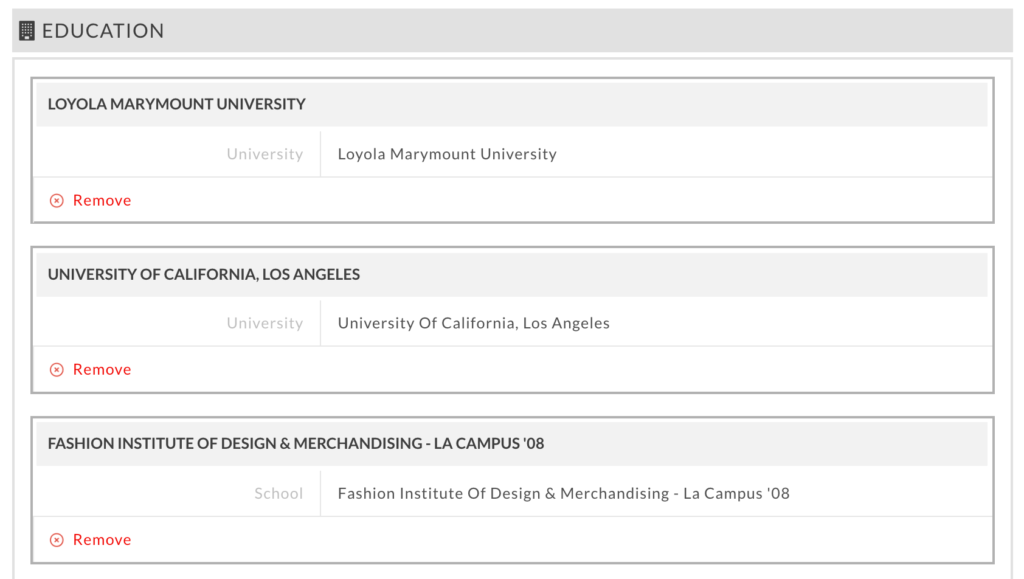Click the footer row of the Loyola card

click(x=513, y=200)
